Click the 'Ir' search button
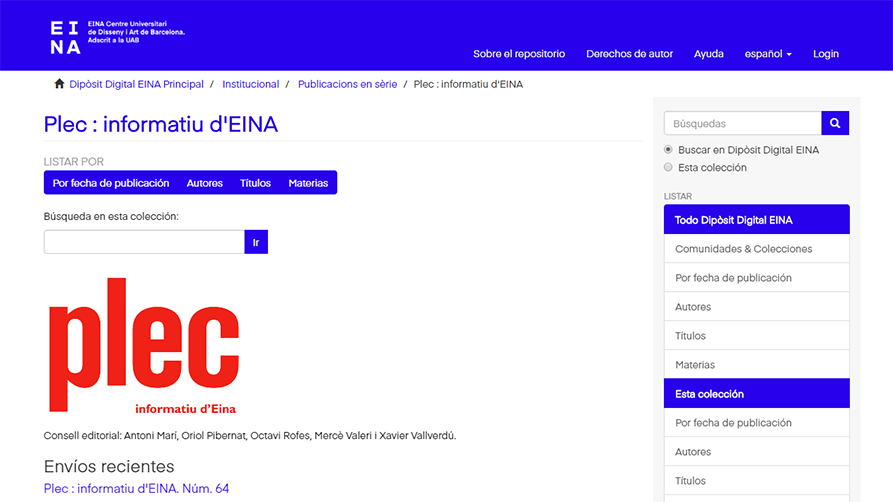This screenshot has height=502, width=893. click(x=256, y=242)
